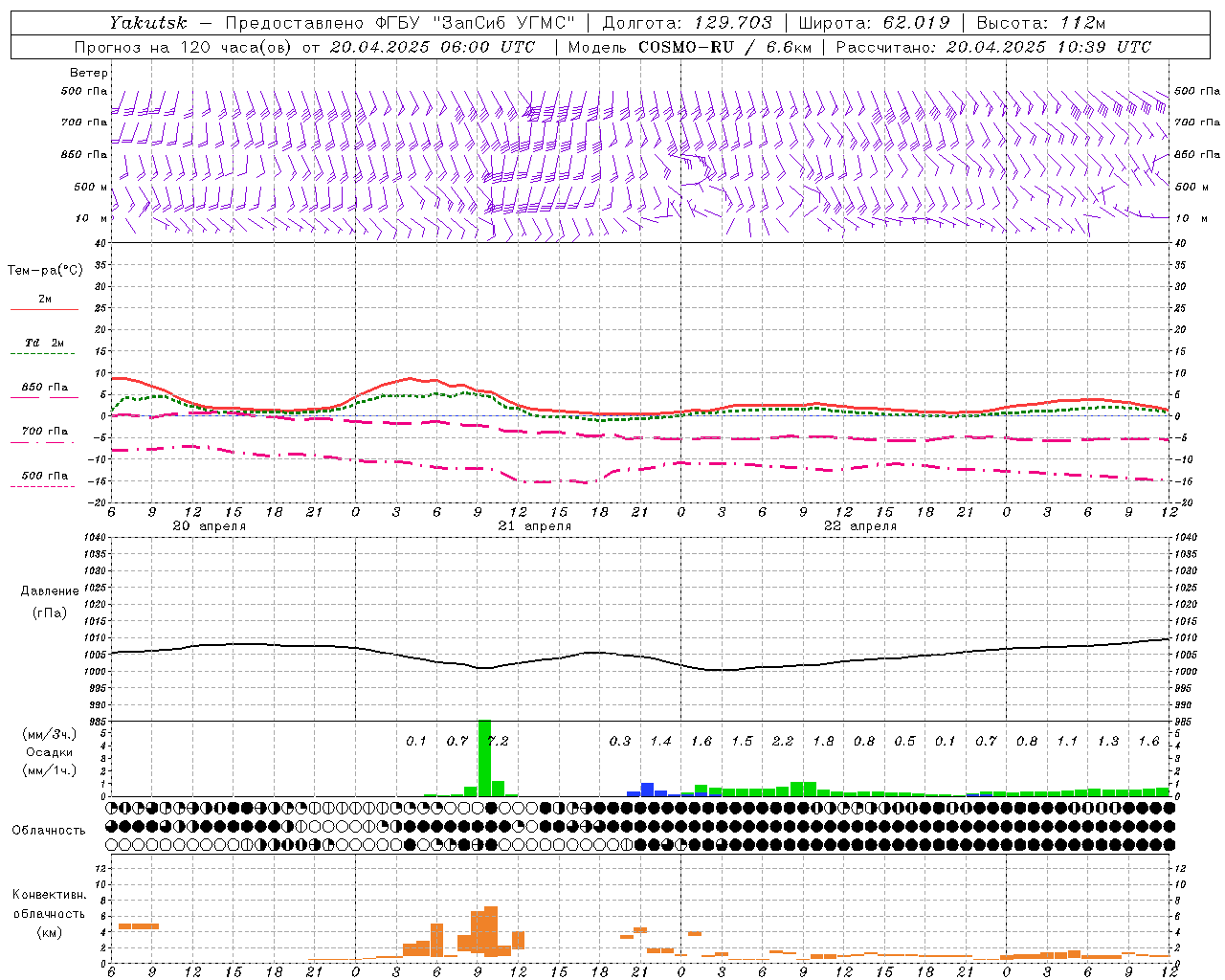Click the '(мм/3ч.)' precipitation unit label

pyautogui.click(x=49, y=734)
